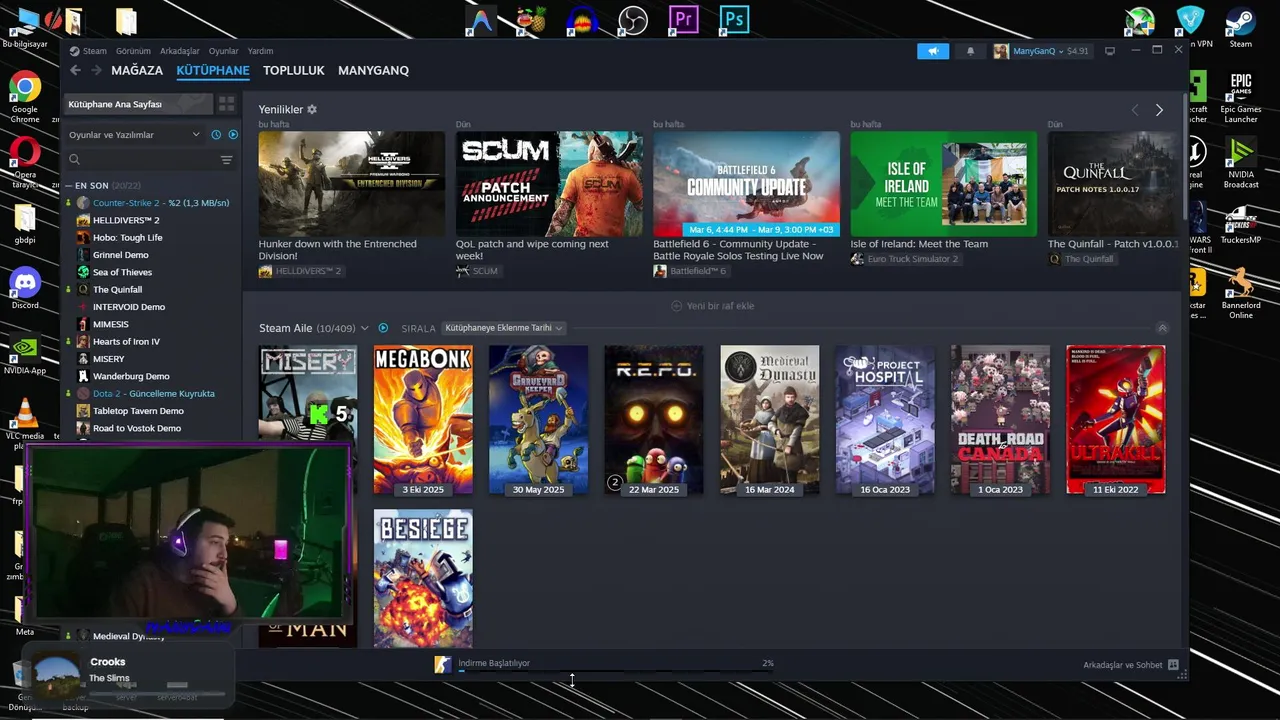Open the ULTRAKILL game cover
The image size is (1280, 720).
pyautogui.click(x=1116, y=420)
